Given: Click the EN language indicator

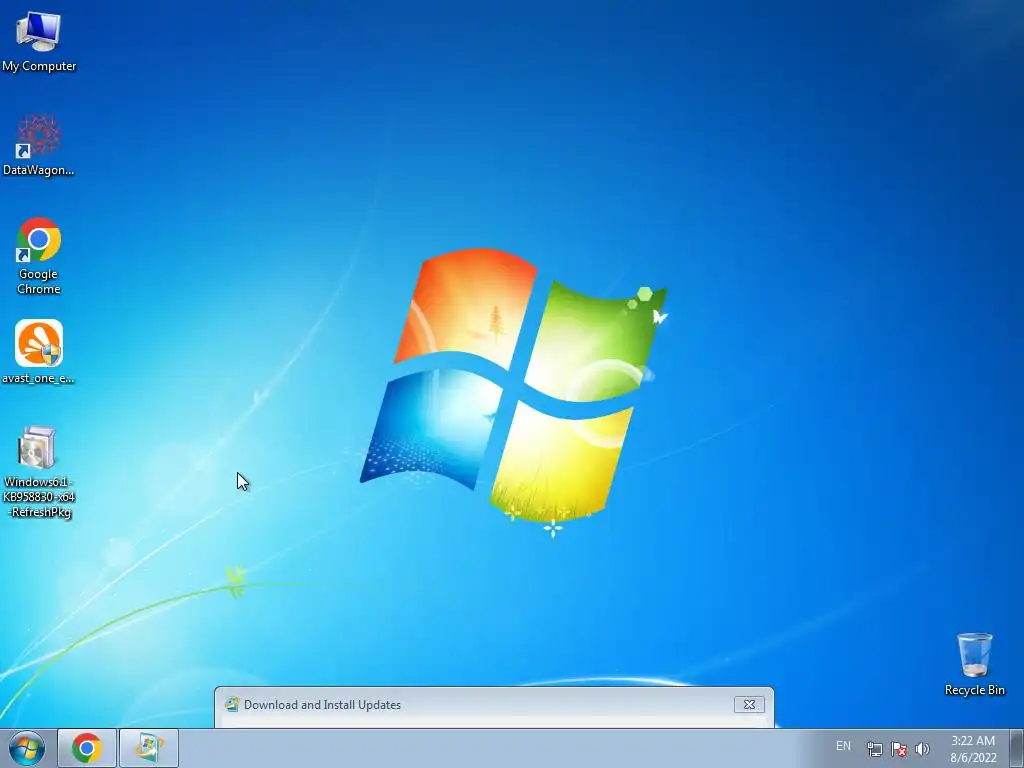Looking at the screenshot, I should [x=843, y=746].
